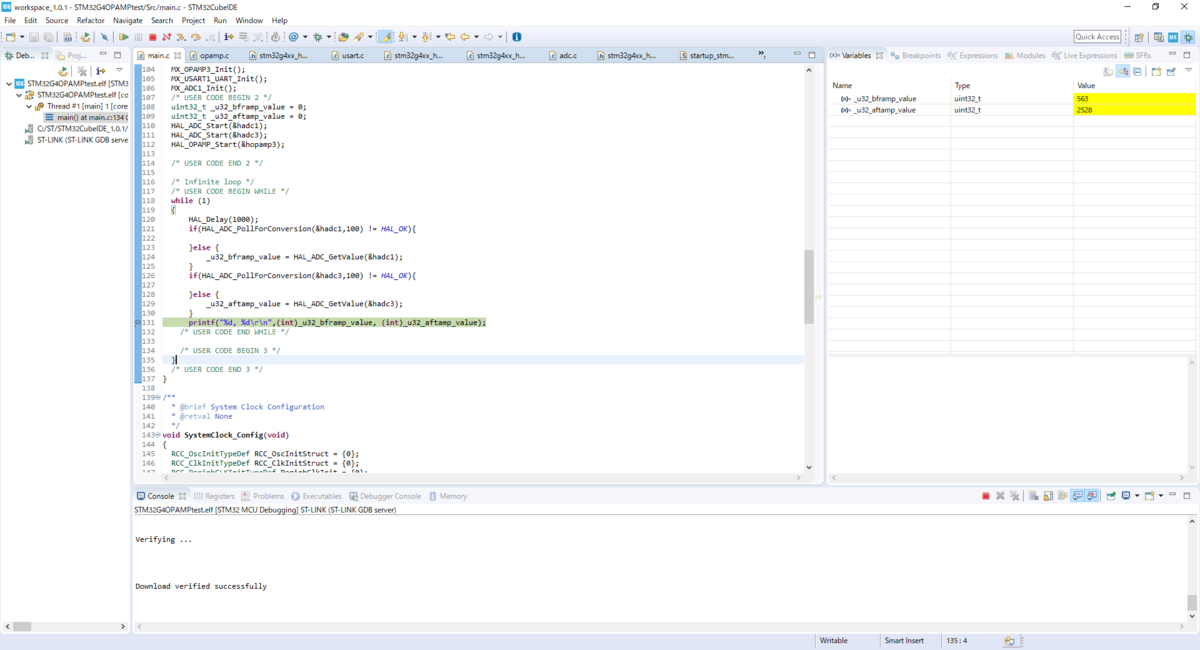Open the Navigate menu
Image resolution: width=1200 pixels, height=650 pixels.
127,20
